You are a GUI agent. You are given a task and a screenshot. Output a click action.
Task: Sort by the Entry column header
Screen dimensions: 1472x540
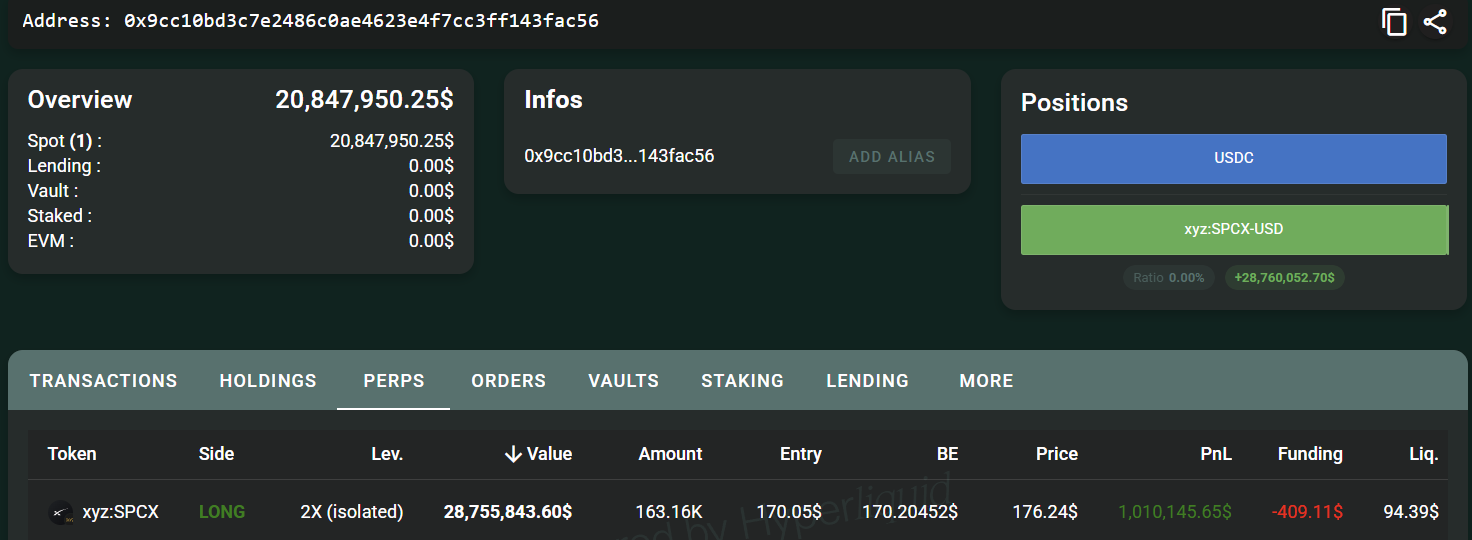801,454
